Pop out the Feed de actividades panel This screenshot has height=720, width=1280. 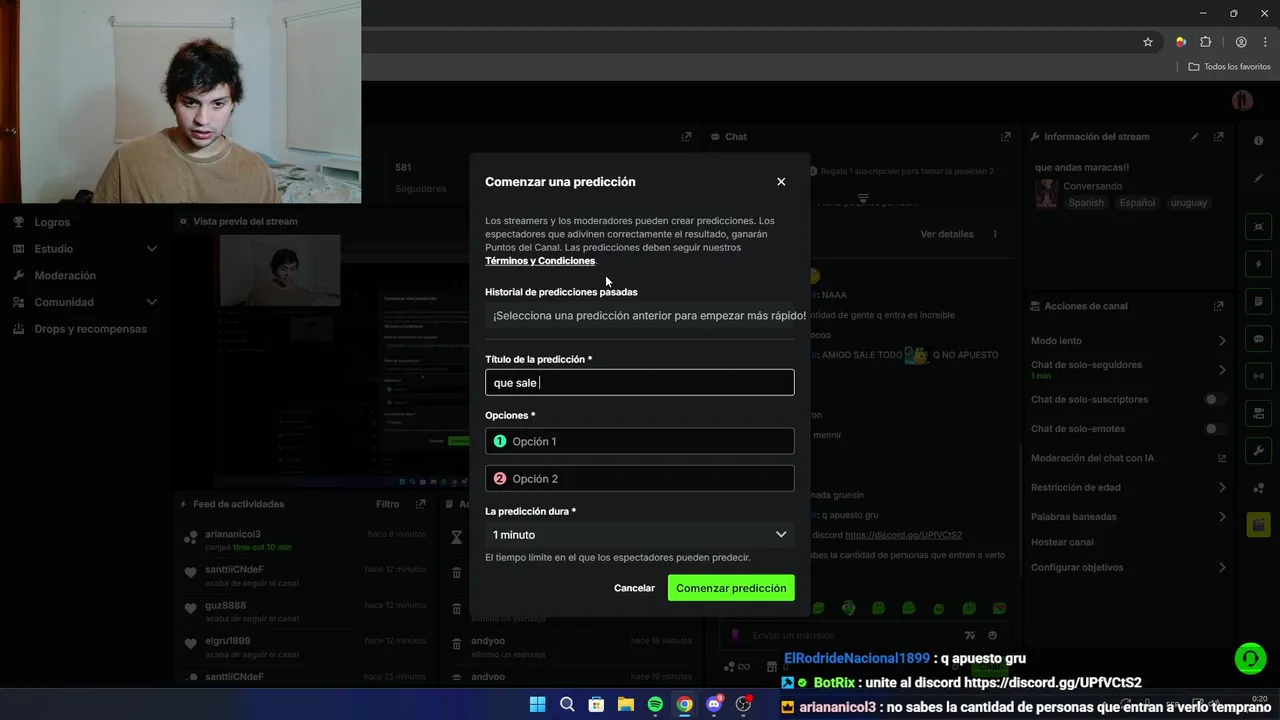pyautogui.click(x=421, y=505)
